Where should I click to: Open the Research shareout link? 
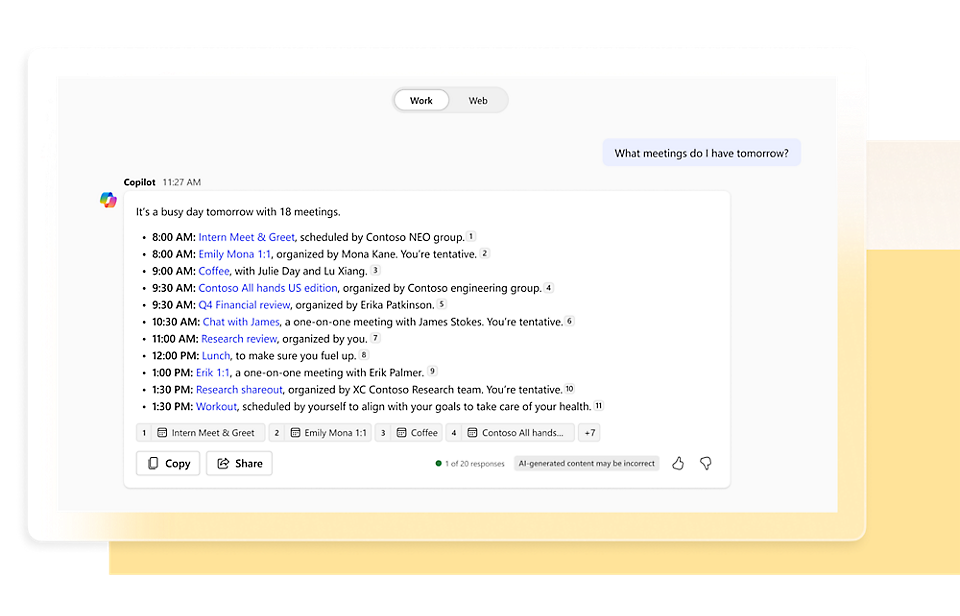[x=239, y=389]
